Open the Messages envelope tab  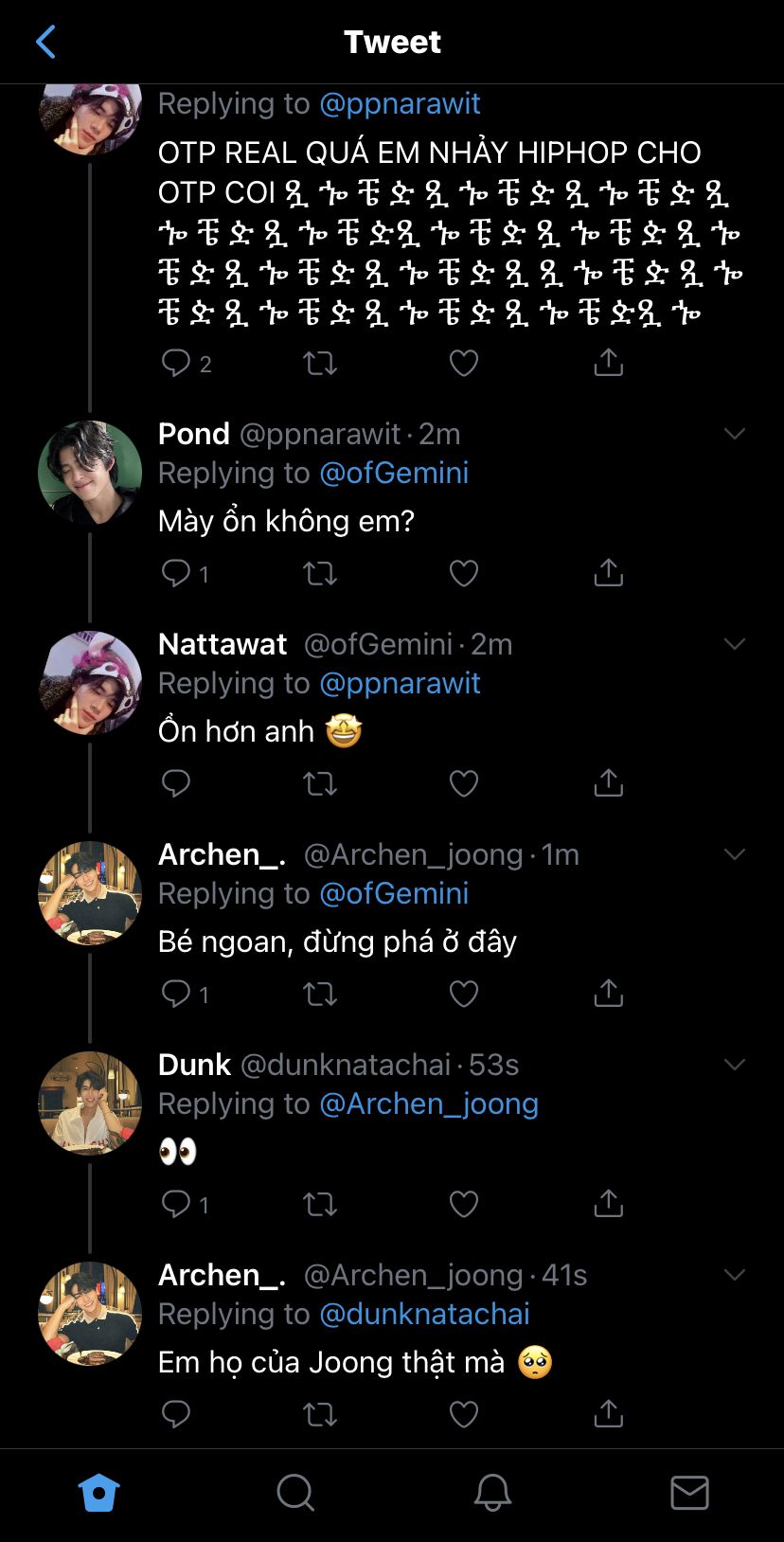pos(689,1493)
